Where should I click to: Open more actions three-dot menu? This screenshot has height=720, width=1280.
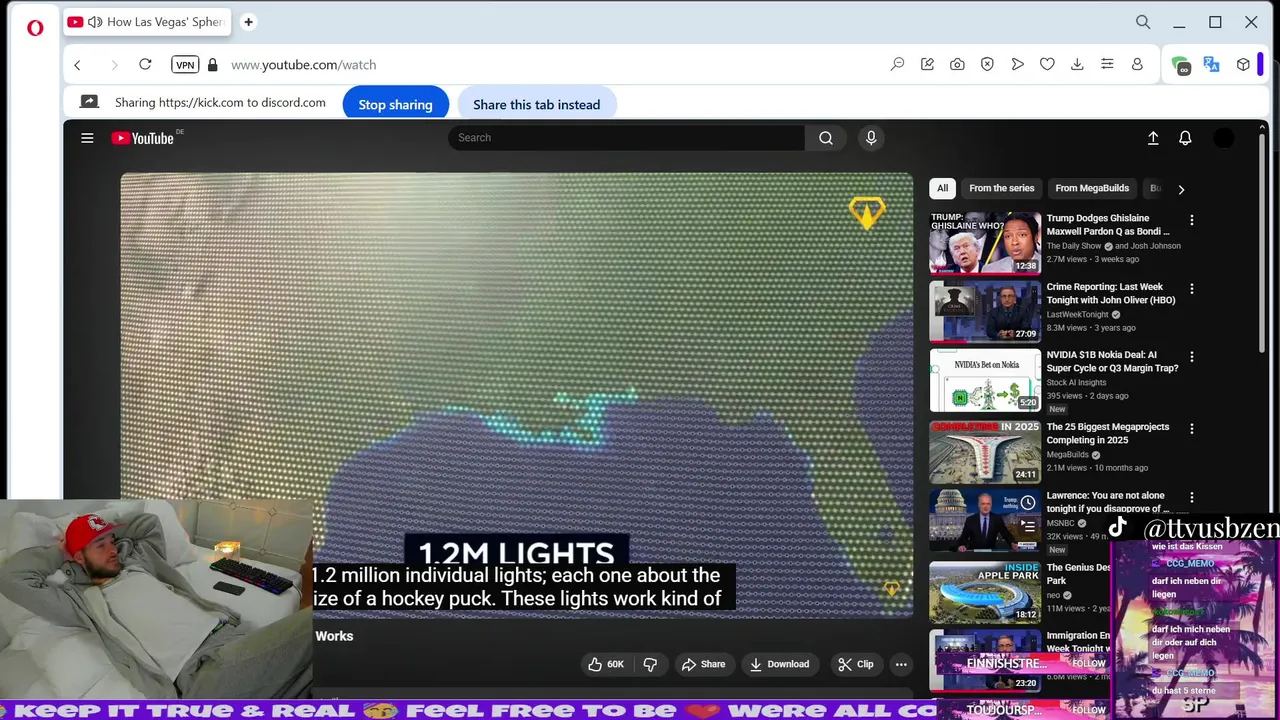(901, 664)
